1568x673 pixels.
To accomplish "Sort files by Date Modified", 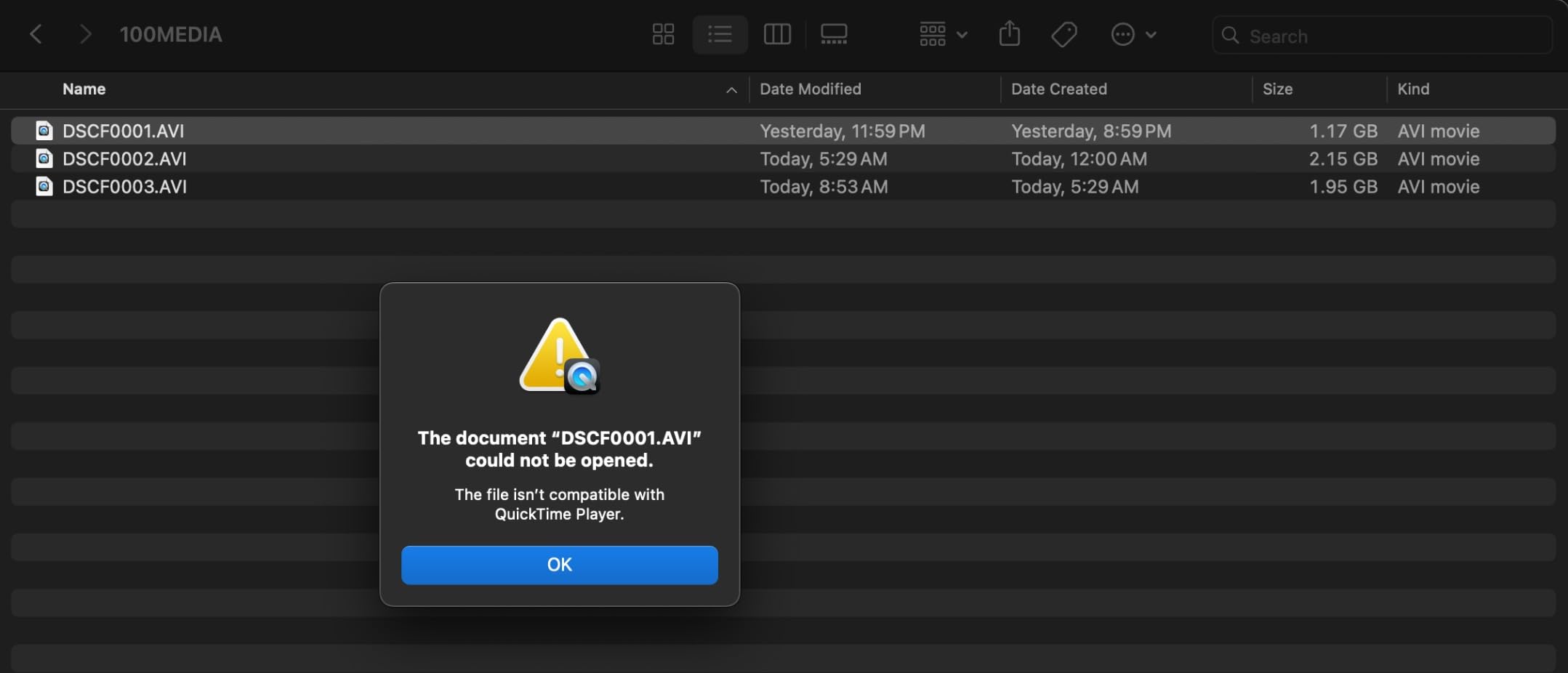I will pos(811,89).
